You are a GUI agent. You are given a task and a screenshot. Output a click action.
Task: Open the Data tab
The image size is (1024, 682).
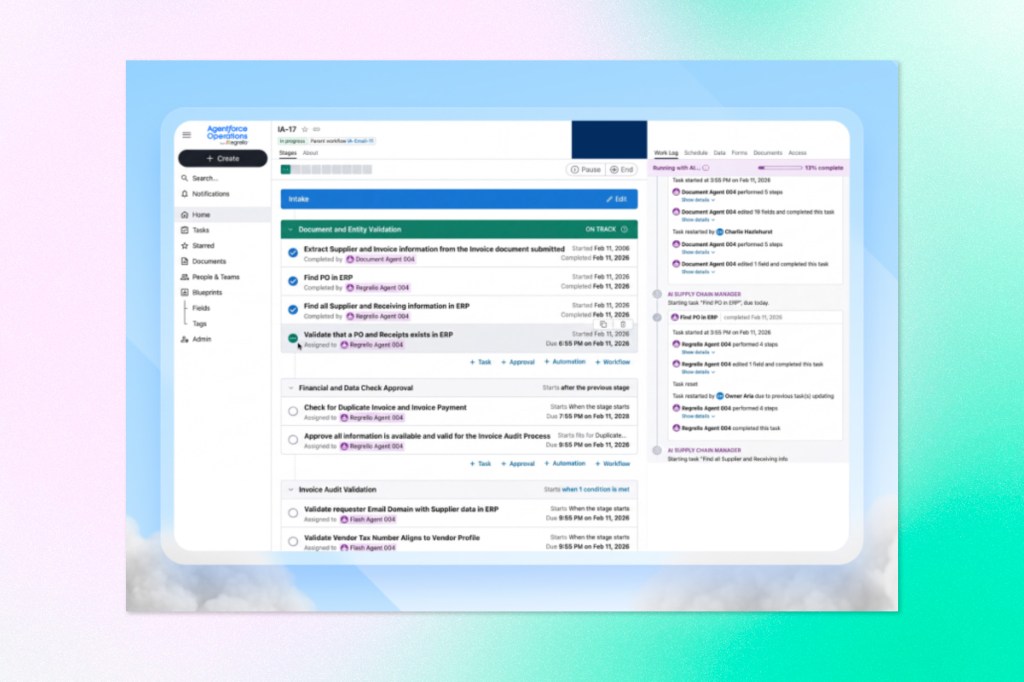click(720, 153)
